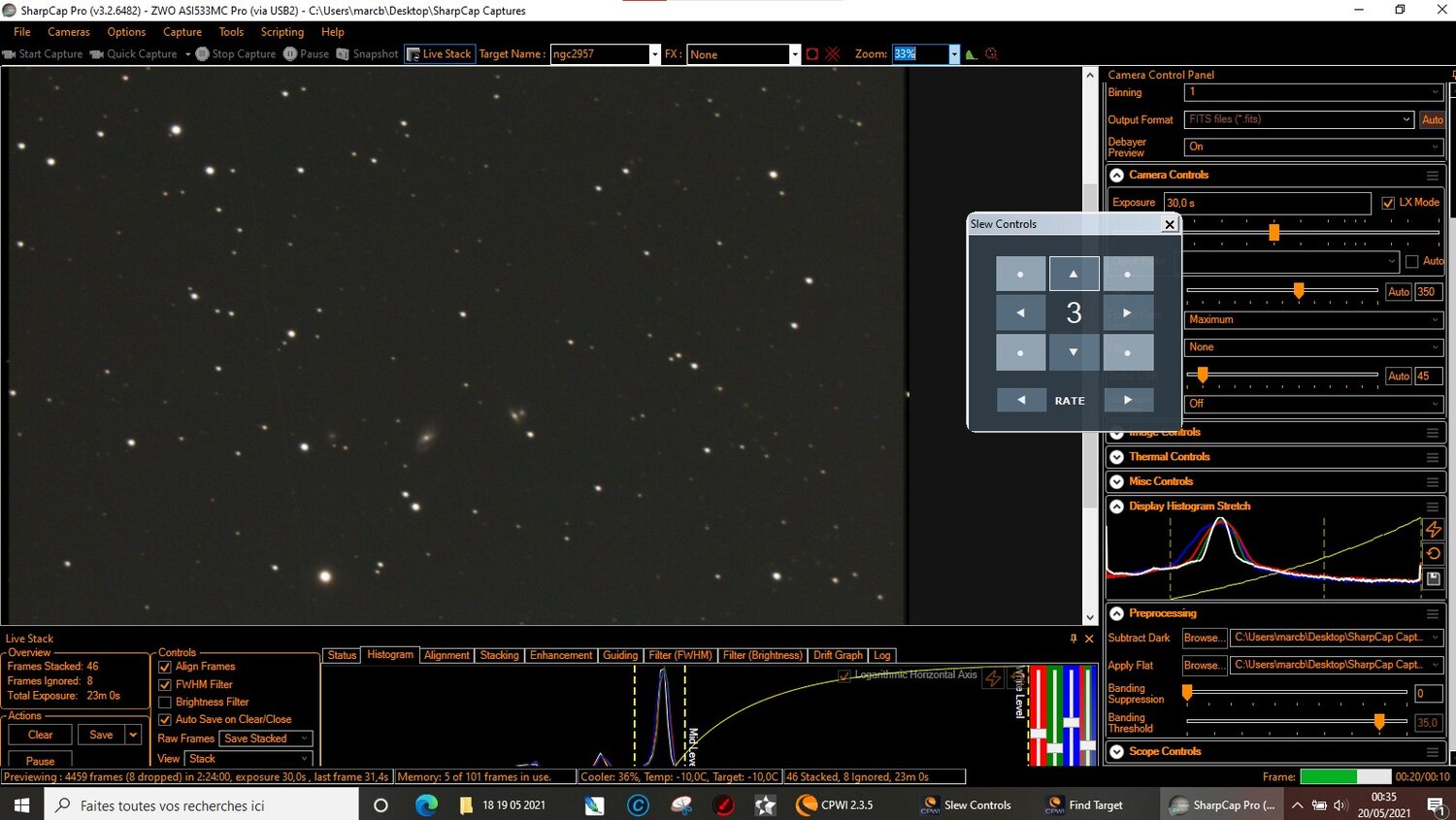
Task: Click the slew up arrow in Slew Controls
Action: click(x=1074, y=273)
